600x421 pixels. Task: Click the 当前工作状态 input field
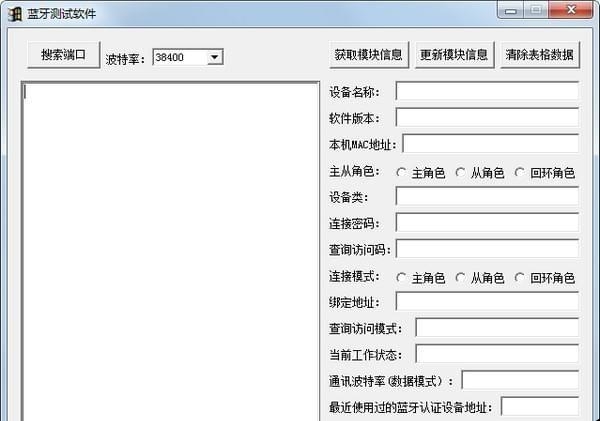pyautogui.click(x=497, y=354)
